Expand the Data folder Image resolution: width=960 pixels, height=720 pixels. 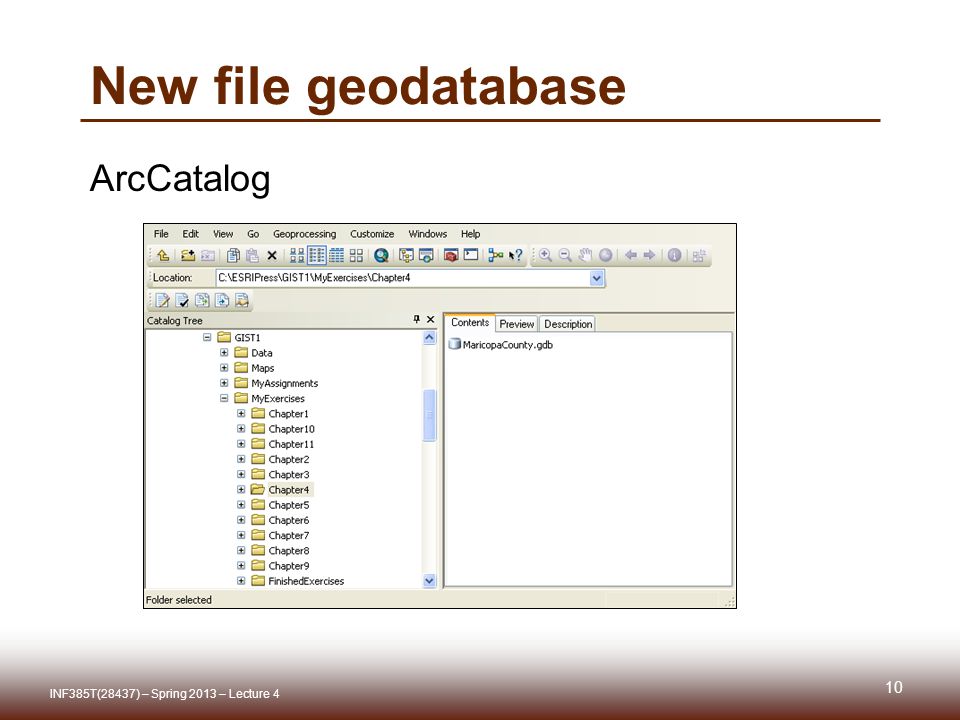pyautogui.click(x=224, y=353)
